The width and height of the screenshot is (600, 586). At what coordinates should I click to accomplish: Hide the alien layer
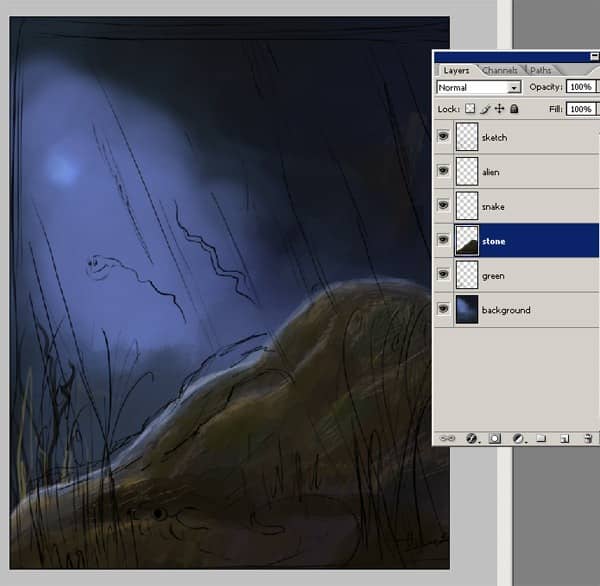tap(443, 170)
